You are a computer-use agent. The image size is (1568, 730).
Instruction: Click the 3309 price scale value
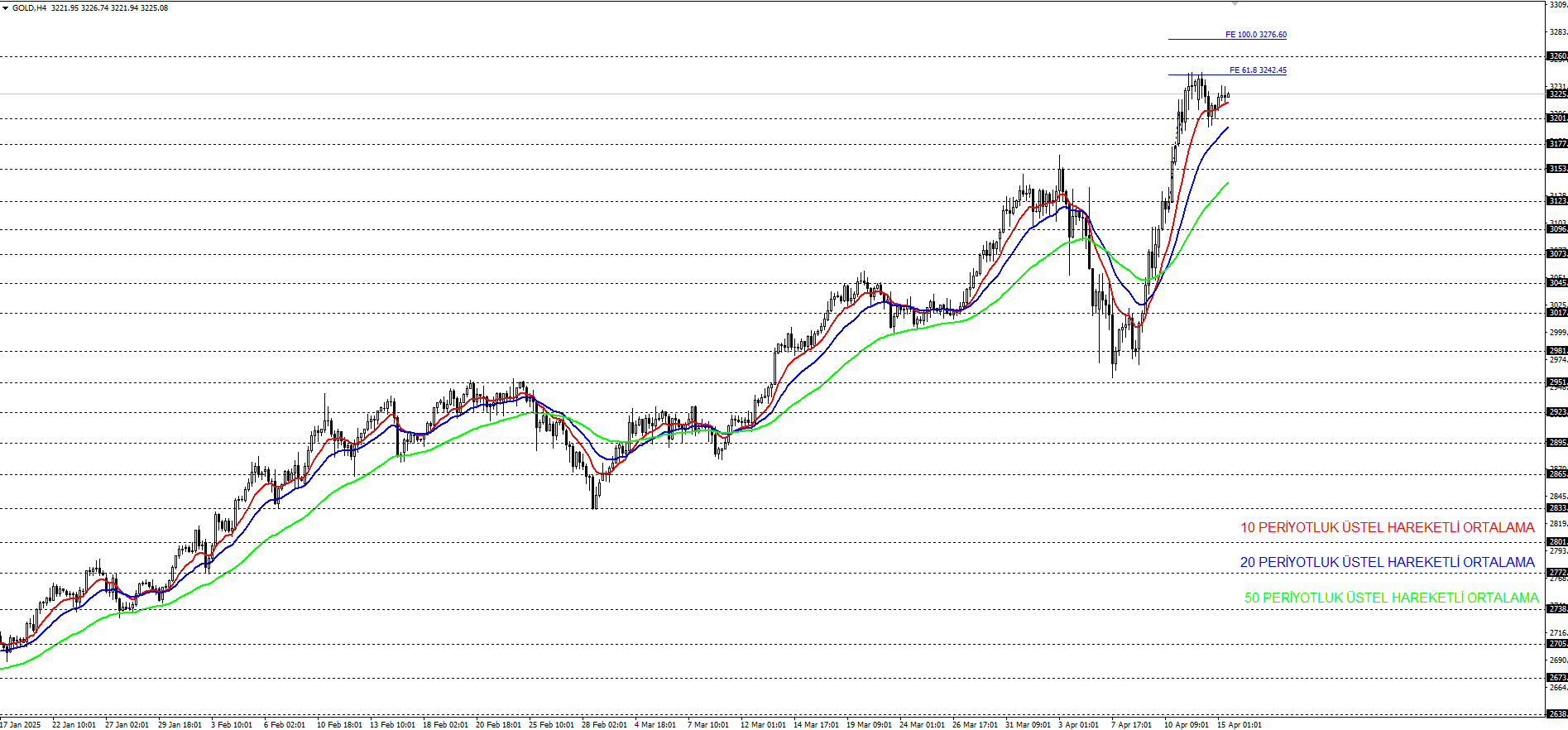click(1558, 5)
